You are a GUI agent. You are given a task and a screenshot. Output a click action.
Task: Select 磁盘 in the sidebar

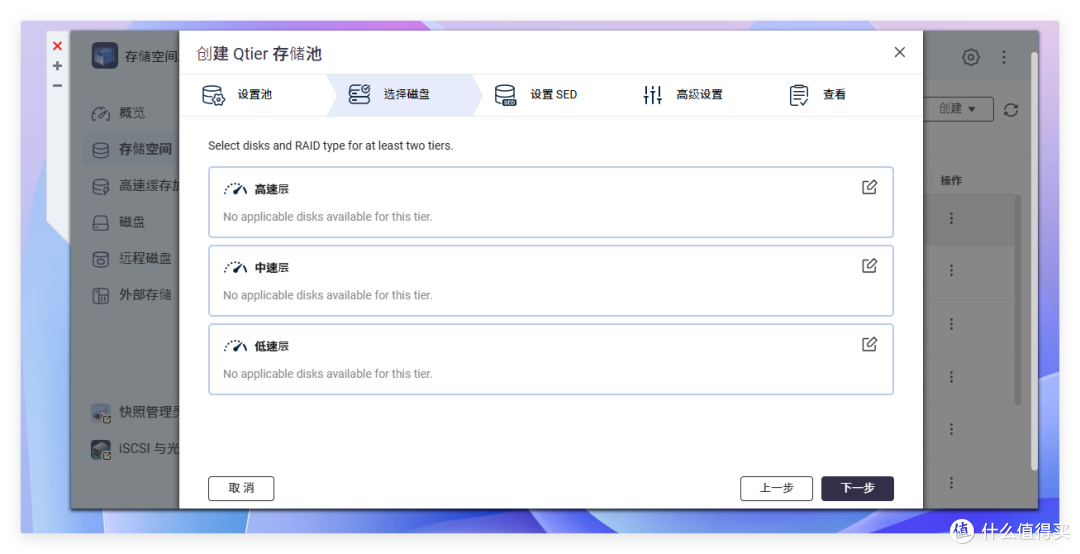pos(132,222)
